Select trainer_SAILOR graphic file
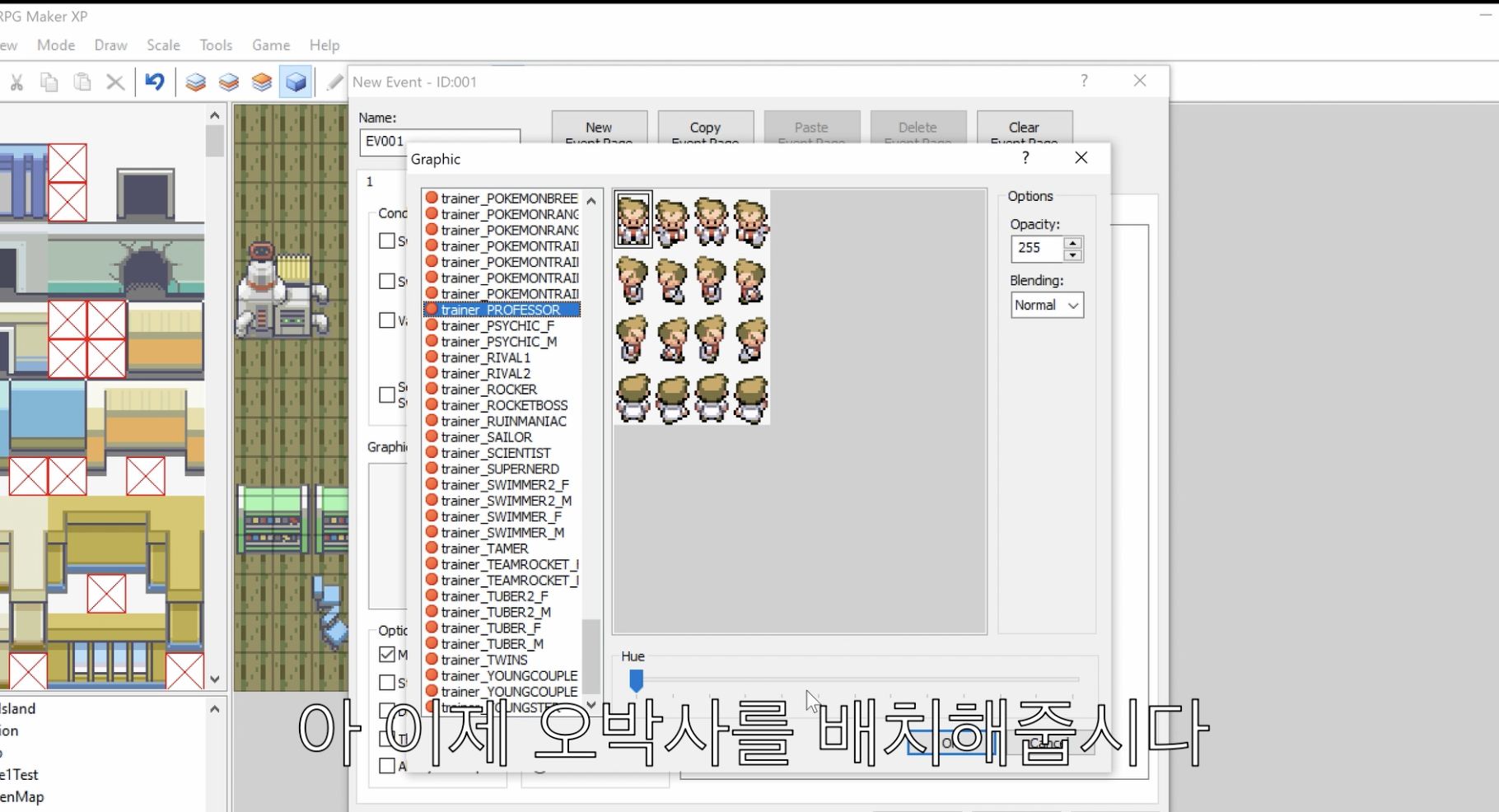The image size is (1499, 812). (486, 437)
